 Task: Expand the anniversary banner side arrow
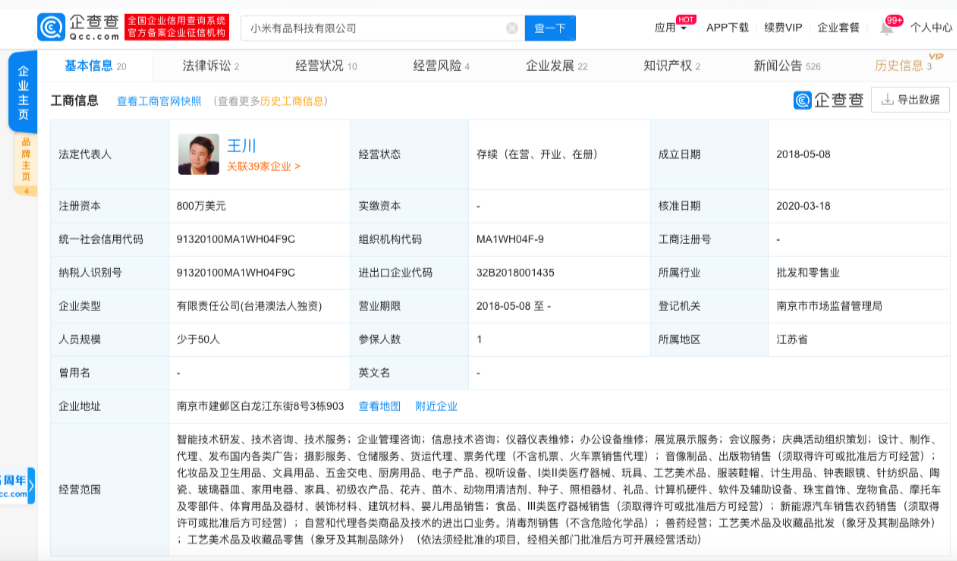pos(31,486)
